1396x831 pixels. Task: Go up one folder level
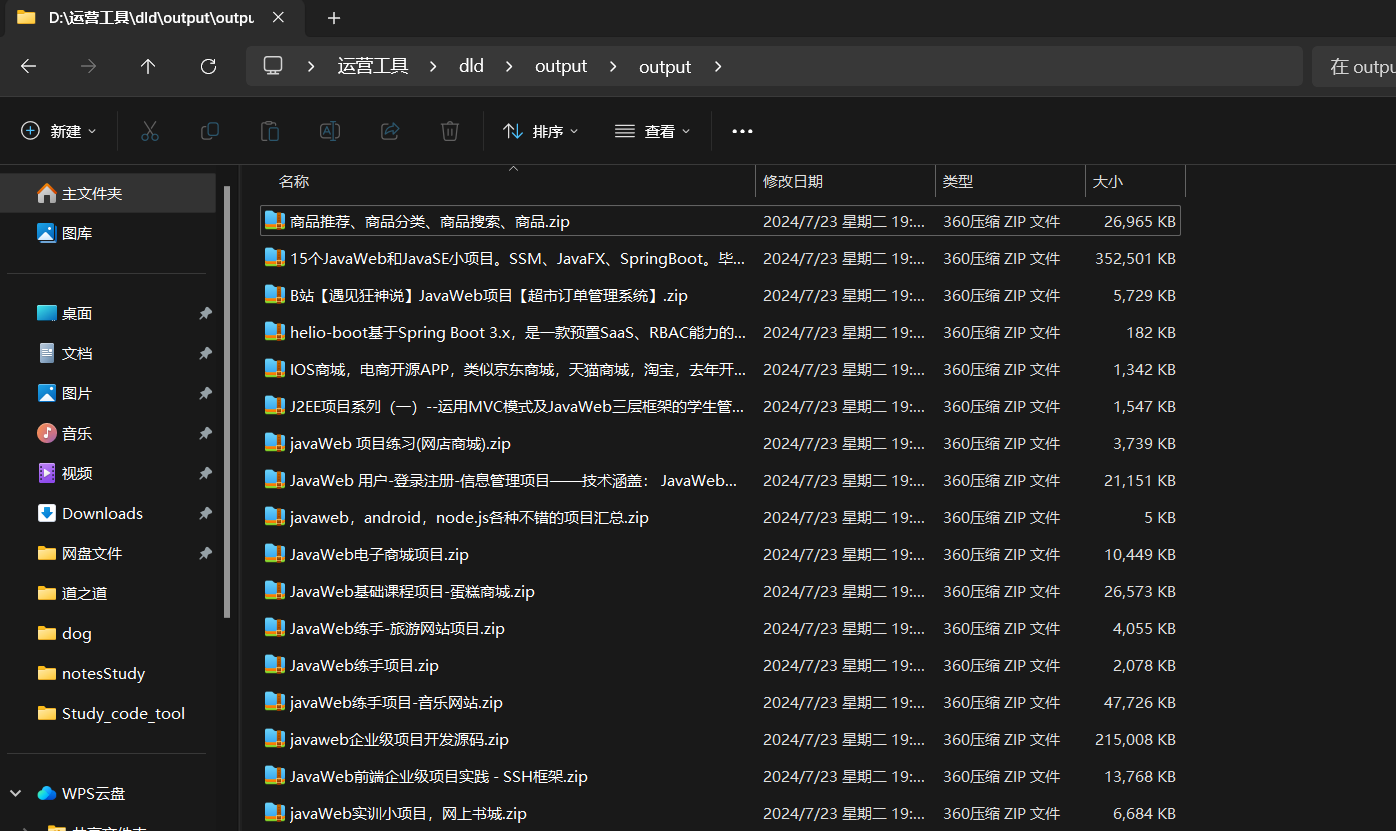pos(148,66)
